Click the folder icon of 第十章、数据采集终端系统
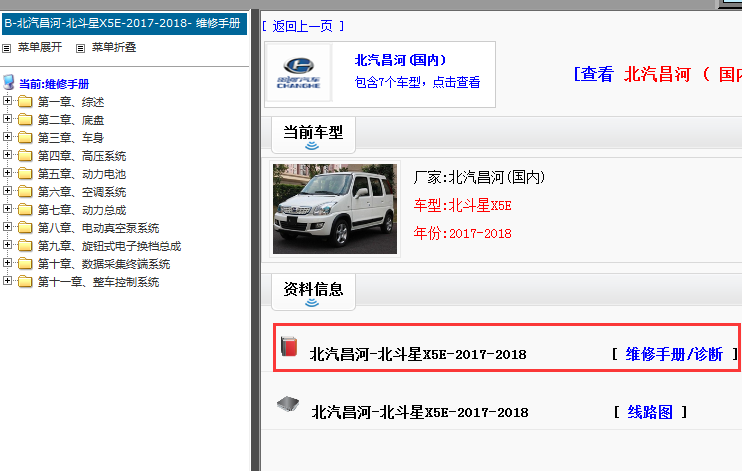Screen dimensions: 742x471 (x=25, y=264)
